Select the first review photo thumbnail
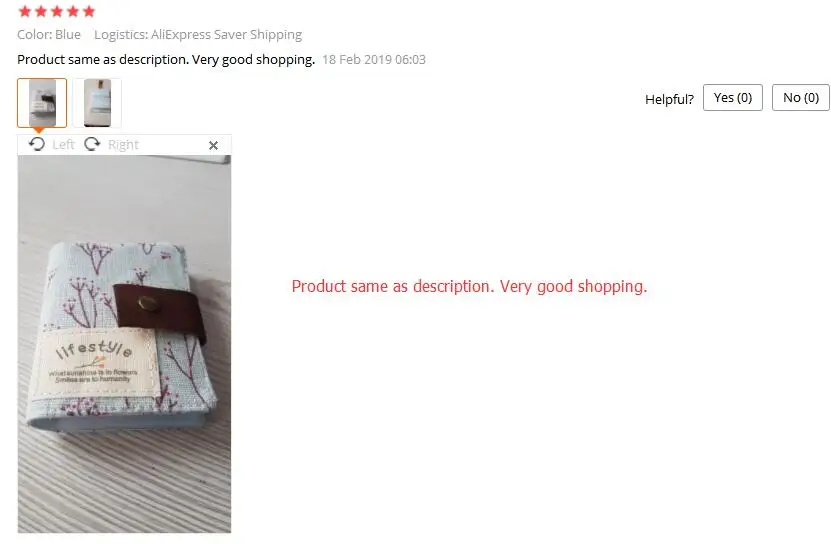This screenshot has height=544, width=831. (42, 103)
